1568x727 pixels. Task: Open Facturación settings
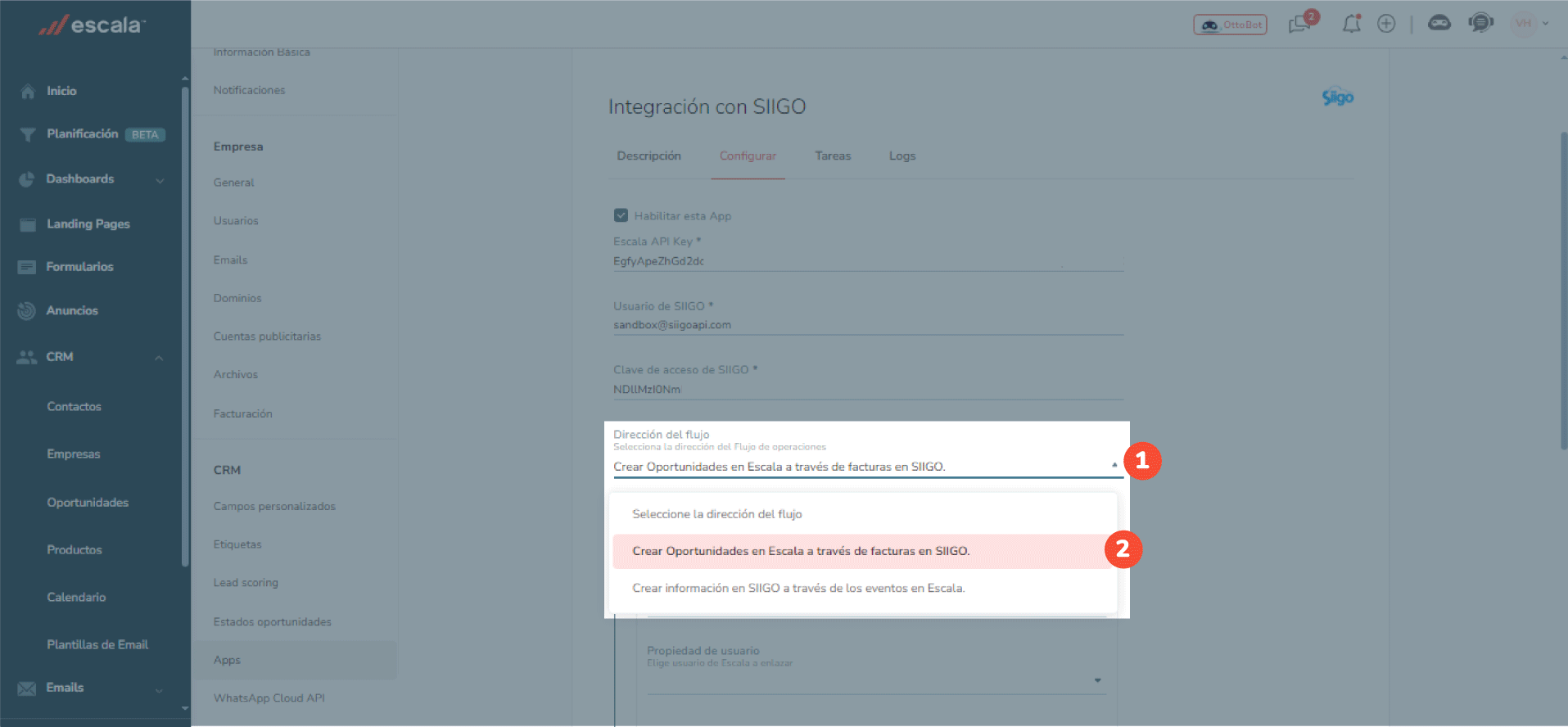click(243, 413)
